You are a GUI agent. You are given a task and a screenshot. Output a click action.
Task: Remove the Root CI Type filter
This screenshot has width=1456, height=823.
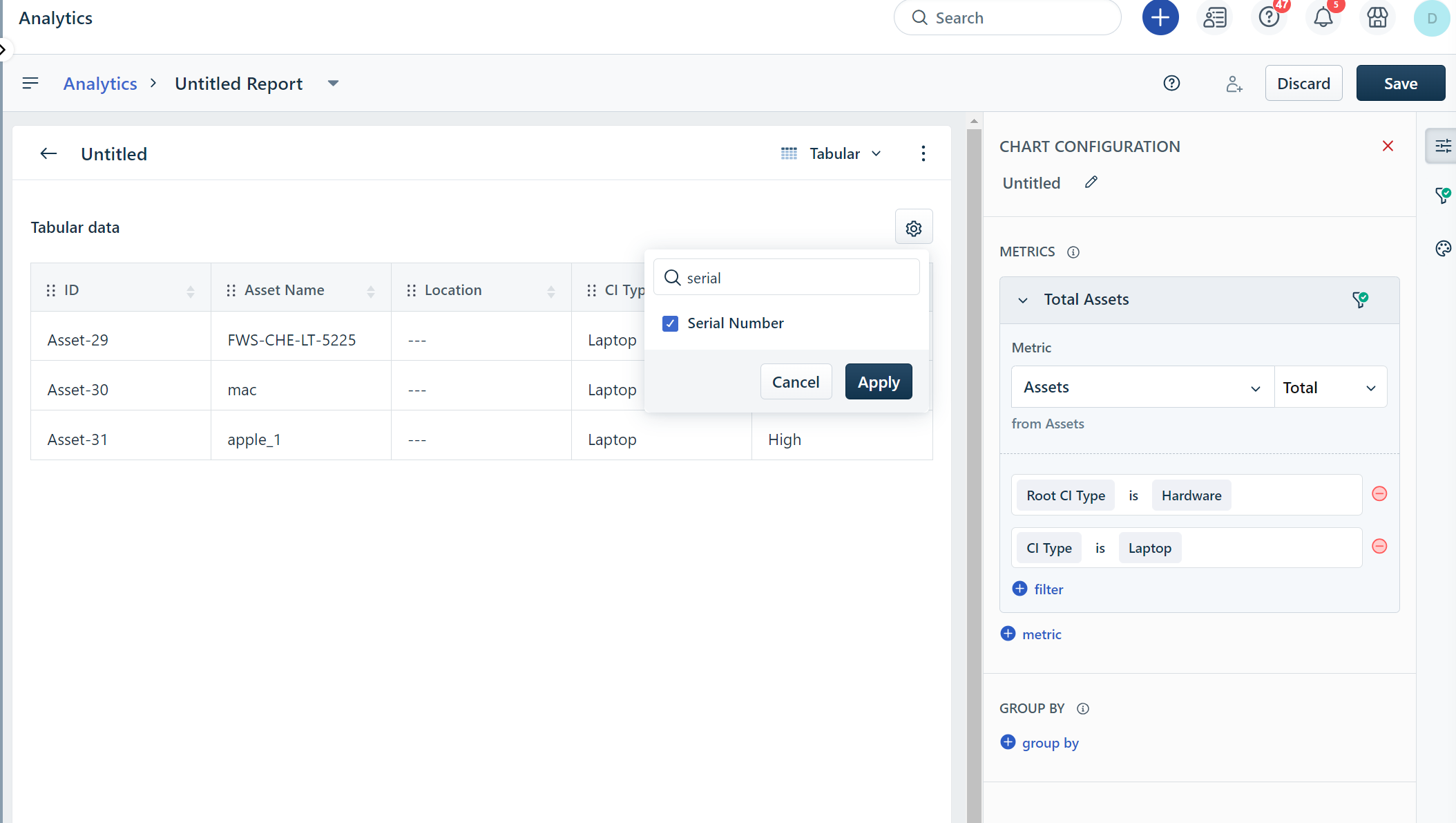pyautogui.click(x=1379, y=494)
